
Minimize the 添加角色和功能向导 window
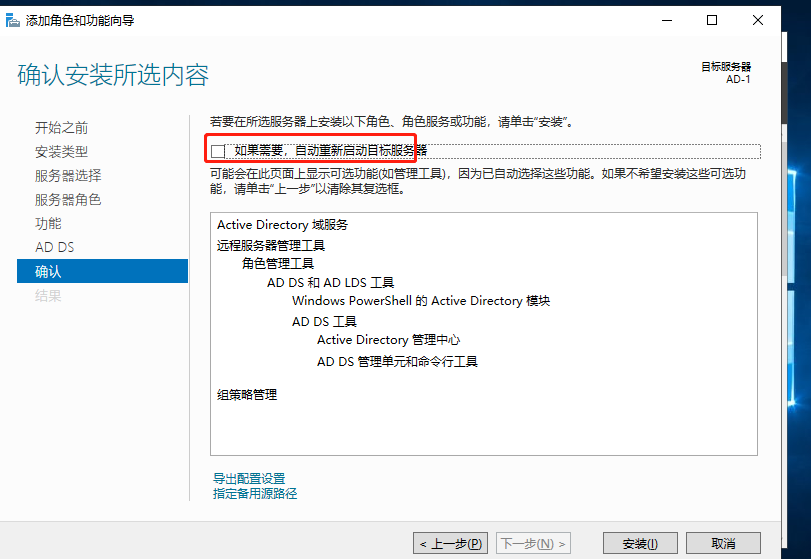[x=667, y=20]
